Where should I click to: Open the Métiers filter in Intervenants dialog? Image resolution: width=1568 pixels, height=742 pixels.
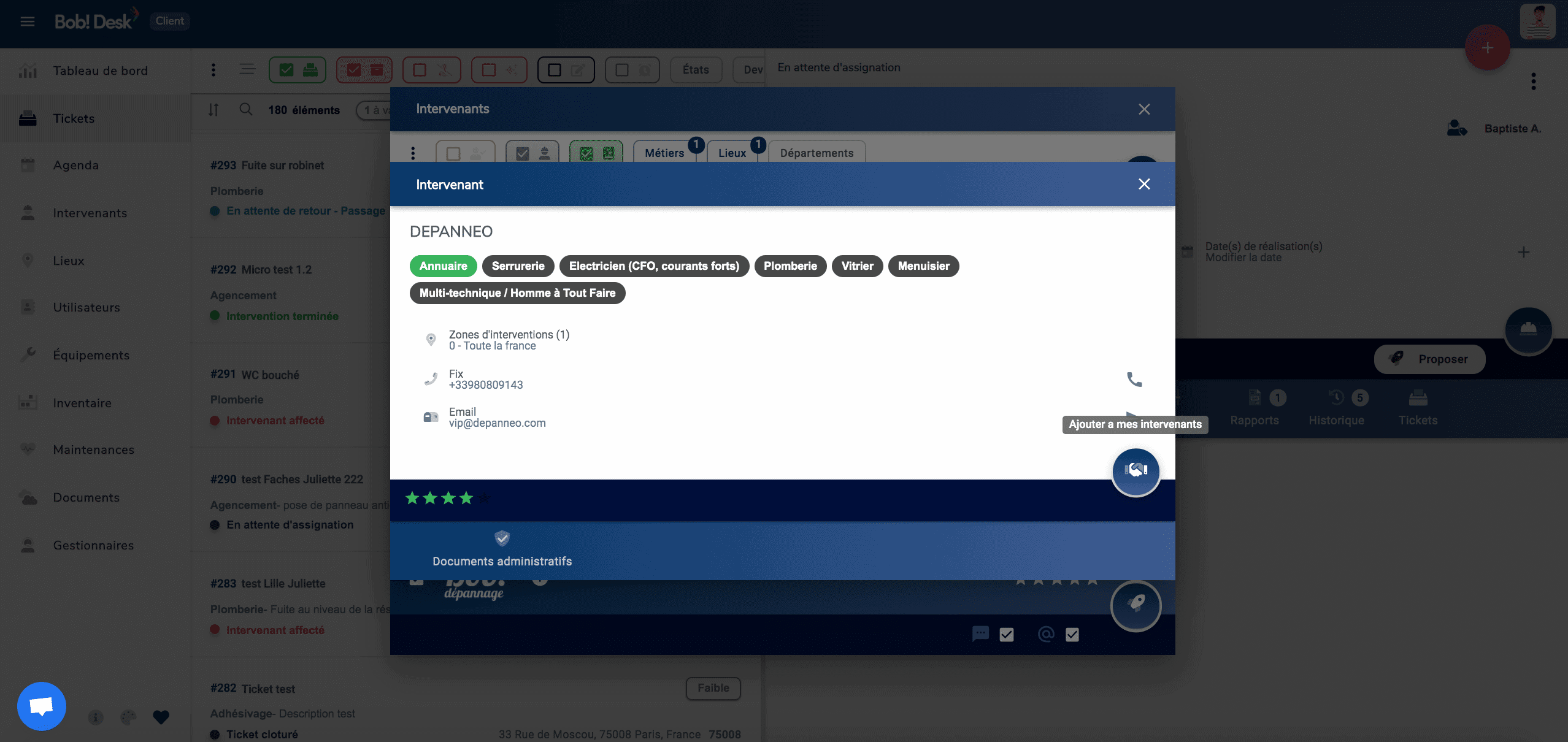[x=664, y=153]
